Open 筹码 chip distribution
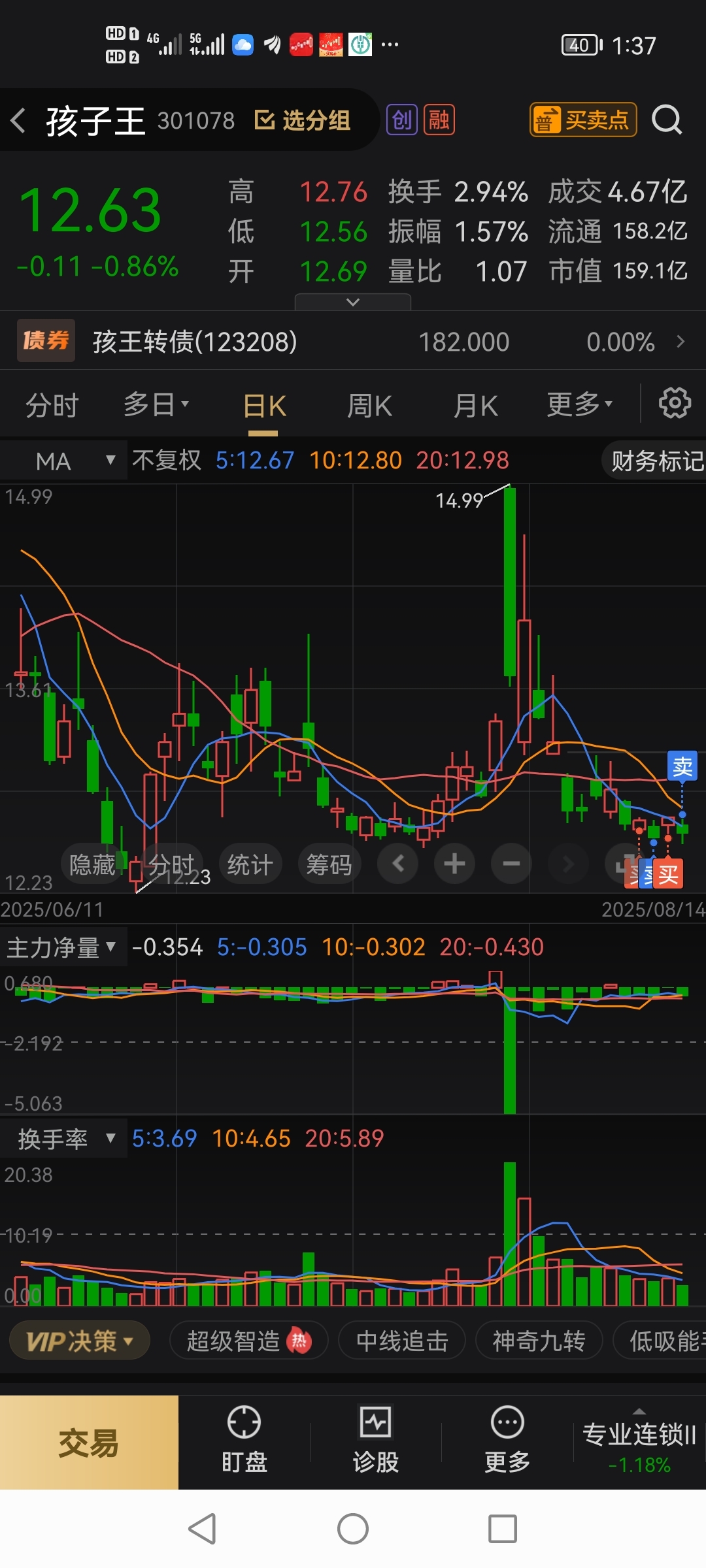 329,864
